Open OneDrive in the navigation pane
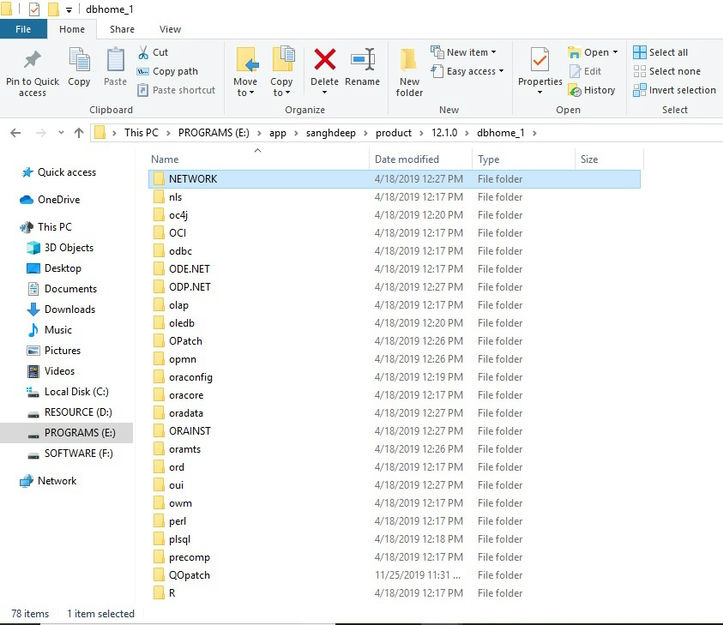The width and height of the screenshot is (723, 625). (x=50, y=199)
